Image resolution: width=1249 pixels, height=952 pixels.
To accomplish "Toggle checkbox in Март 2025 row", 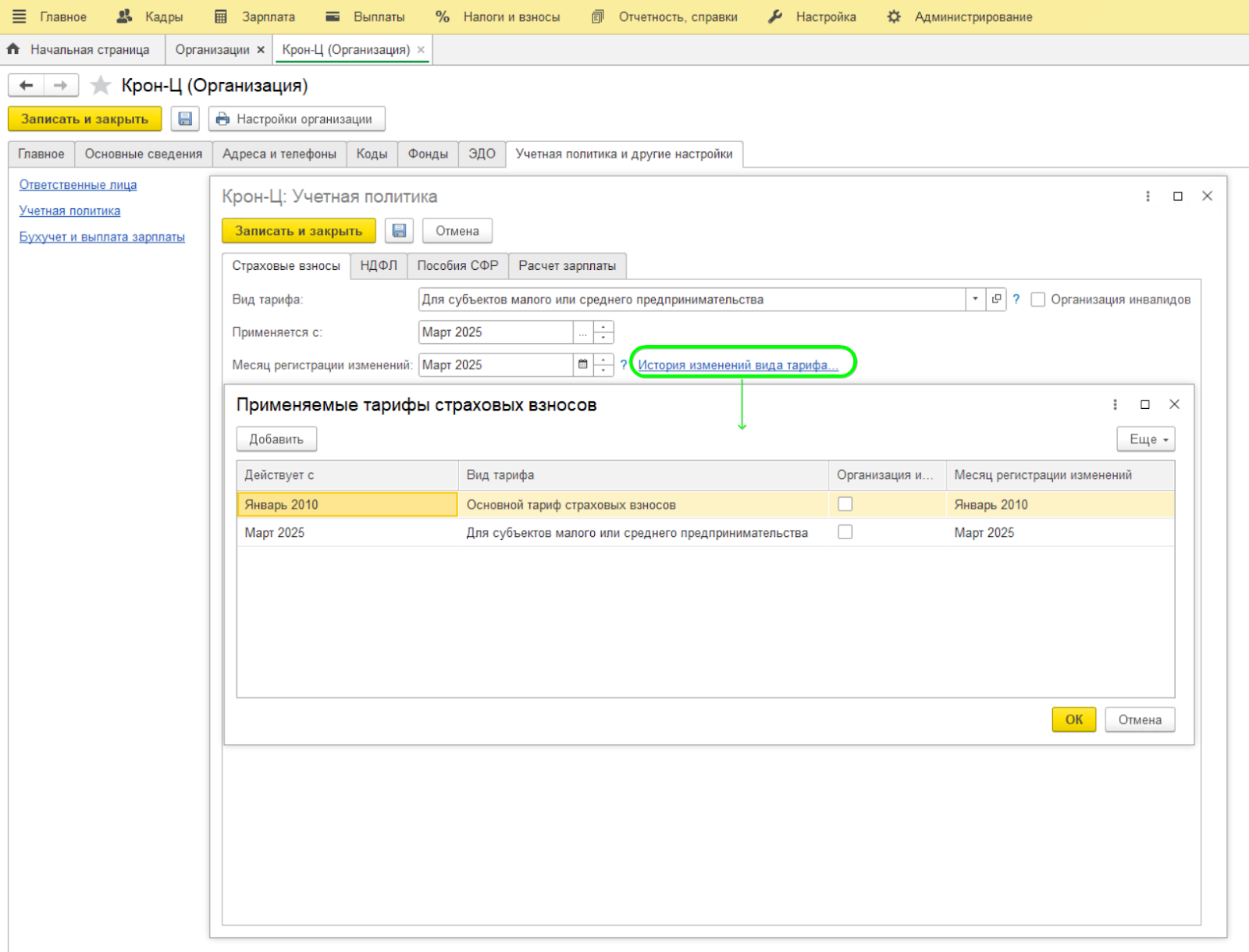I will click(845, 532).
